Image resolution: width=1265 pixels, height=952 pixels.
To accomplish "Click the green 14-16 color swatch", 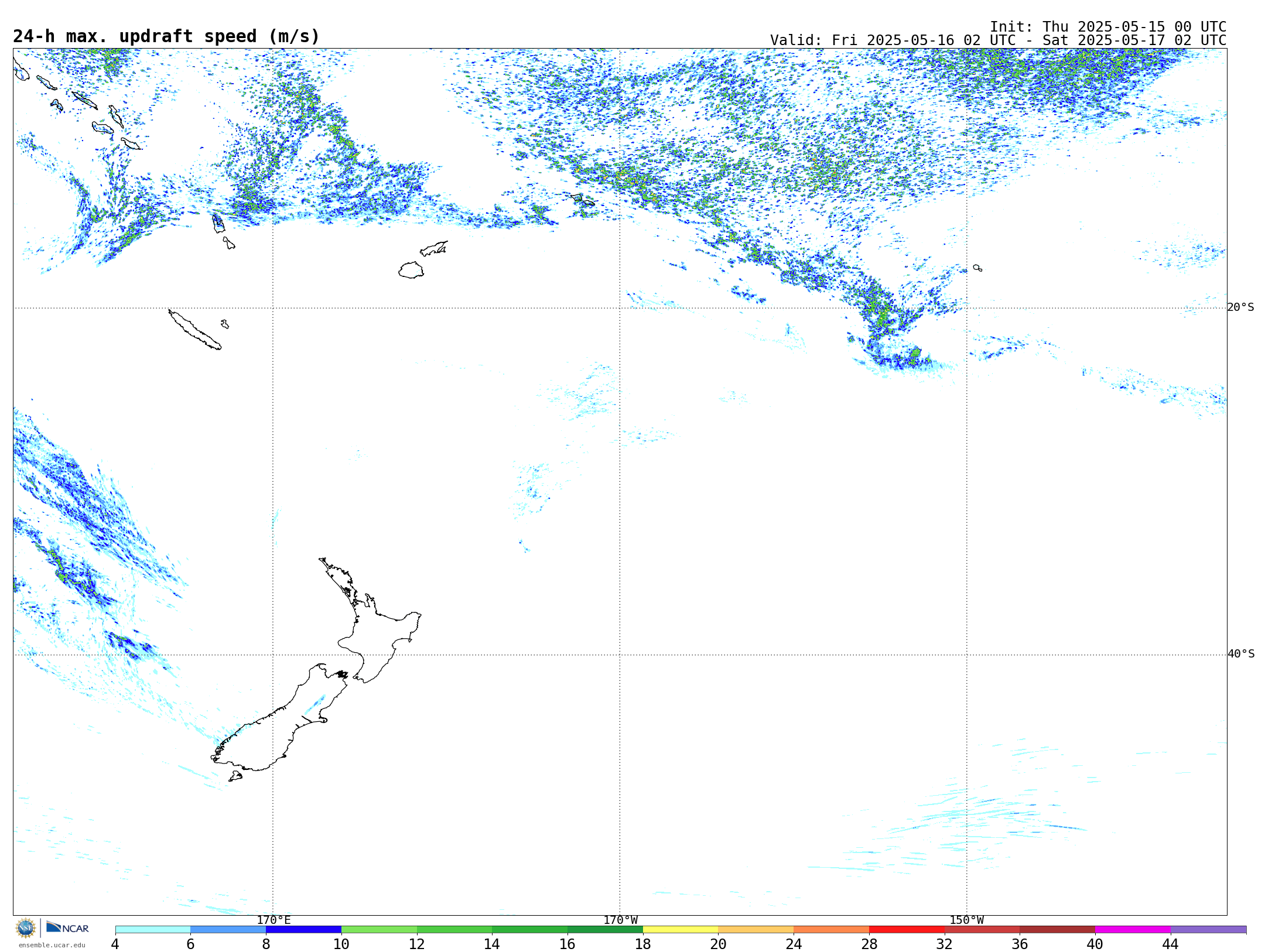I will coord(530,929).
